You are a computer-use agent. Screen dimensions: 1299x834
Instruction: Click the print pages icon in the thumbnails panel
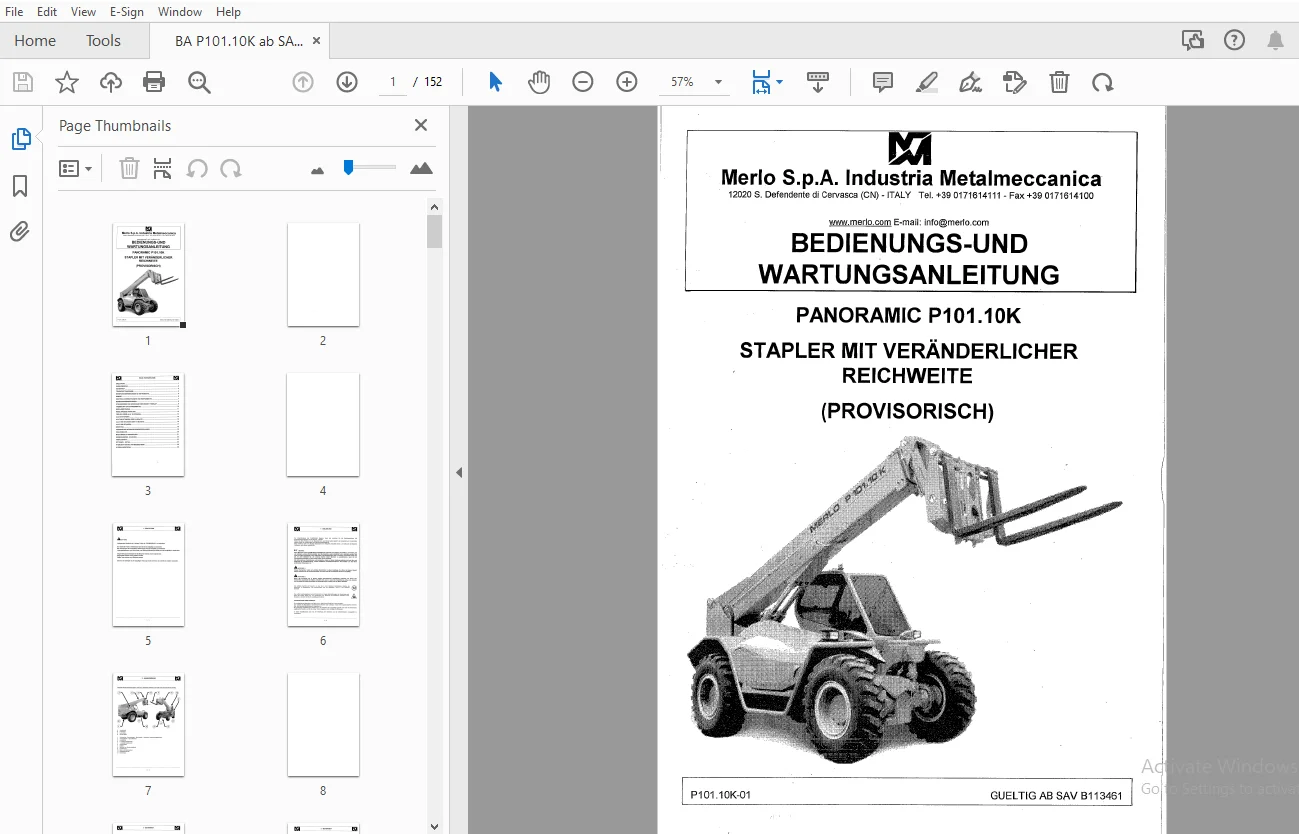(x=163, y=168)
